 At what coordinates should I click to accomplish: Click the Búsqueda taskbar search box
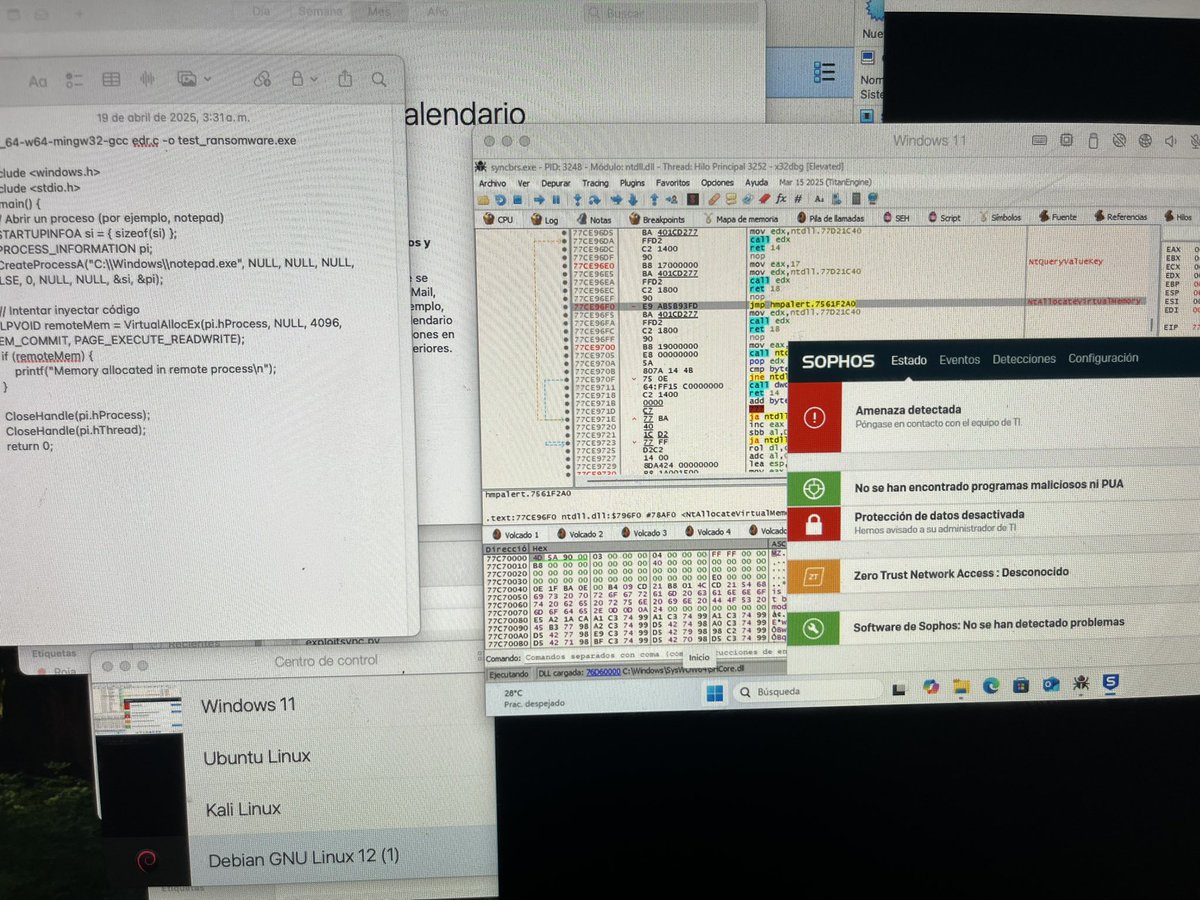pos(808,691)
